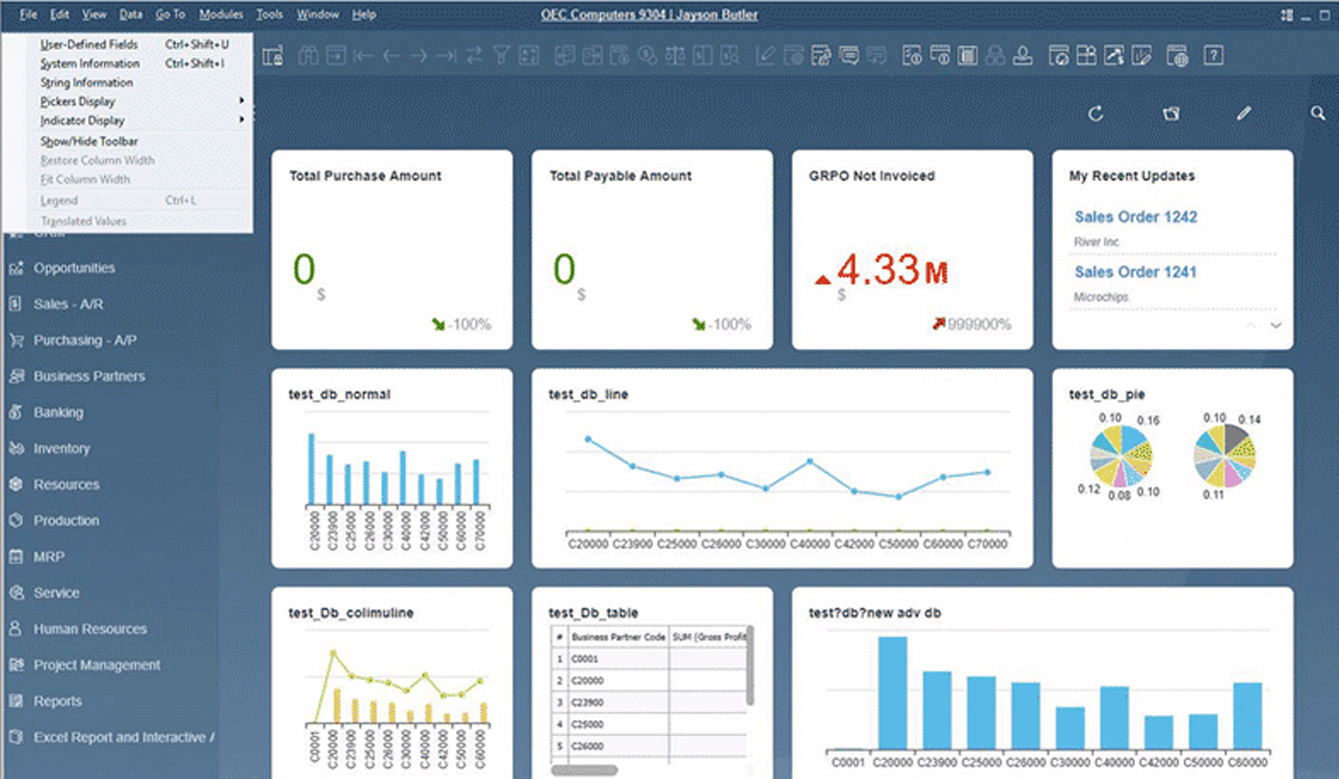This screenshot has height=779, width=1339.
Task: Click the dashboard refresh icon
Action: pyautogui.click(x=1096, y=114)
